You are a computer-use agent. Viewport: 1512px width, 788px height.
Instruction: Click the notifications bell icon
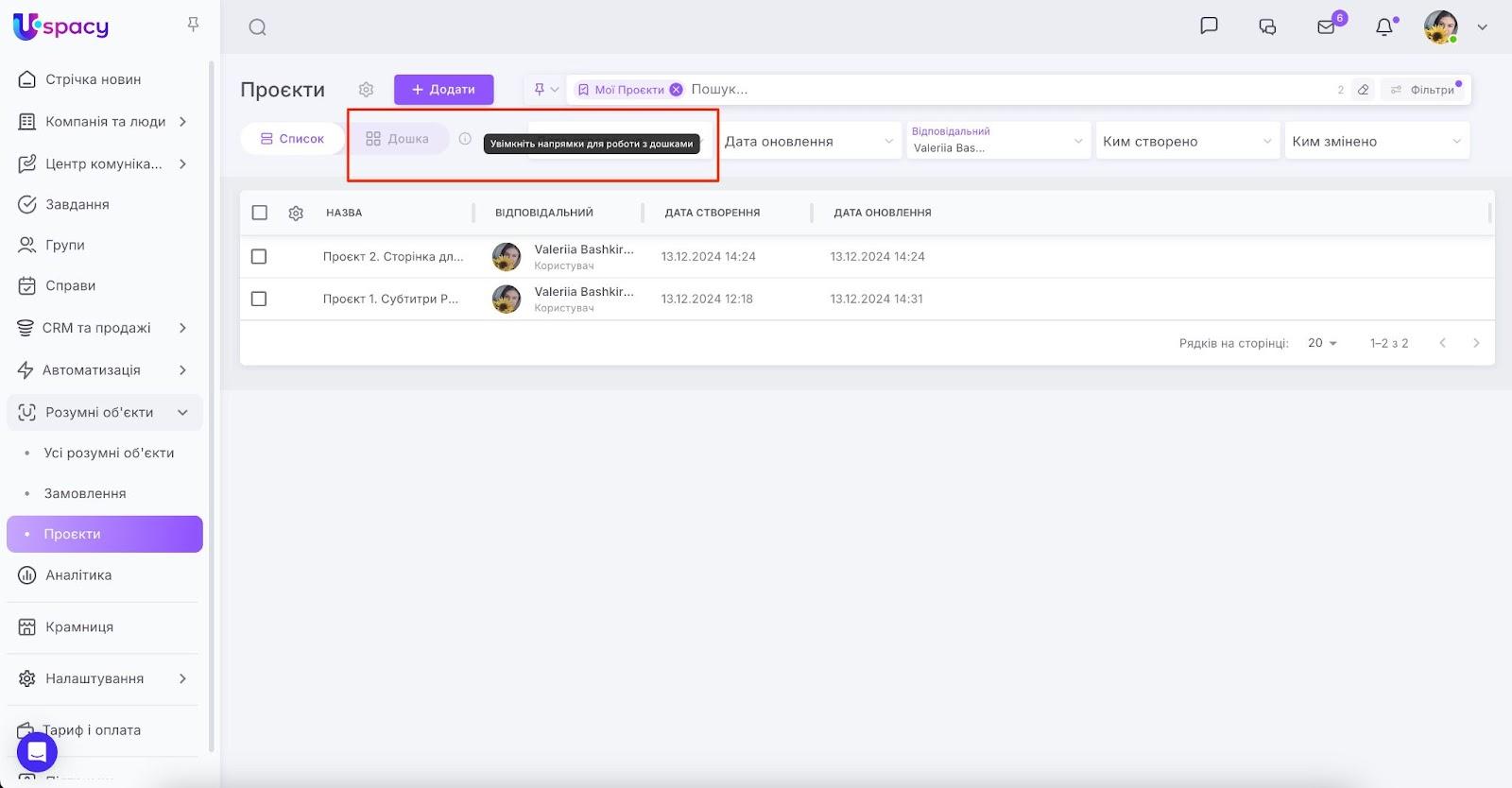[1383, 27]
